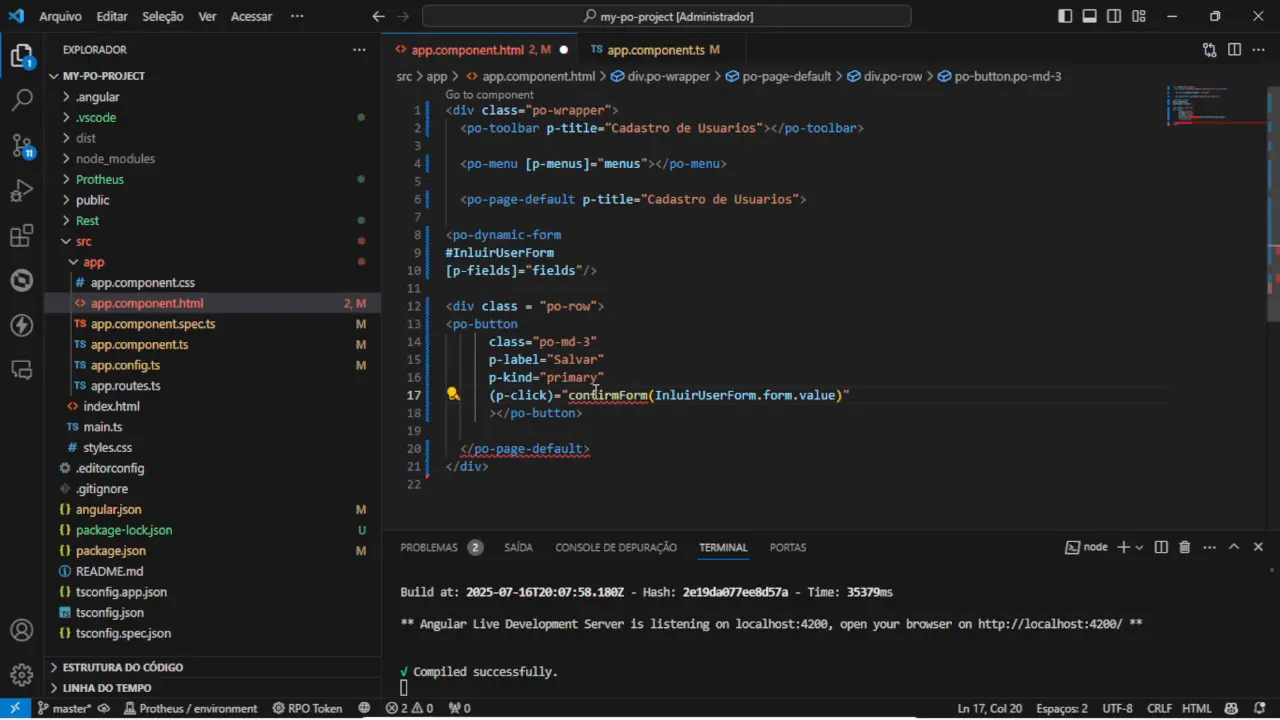Open the Seleção menu
This screenshot has height=720, width=1280.
click(x=163, y=16)
